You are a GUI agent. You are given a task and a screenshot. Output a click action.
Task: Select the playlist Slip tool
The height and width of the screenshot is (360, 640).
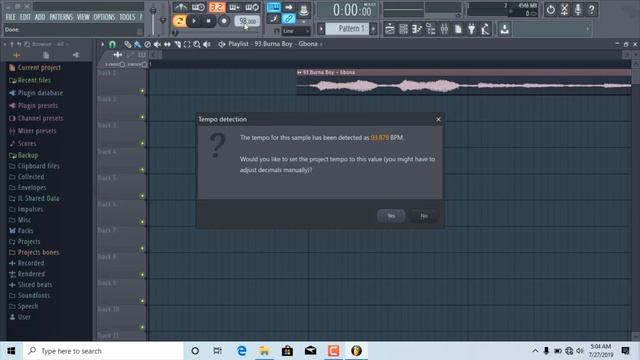click(x=167, y=44)
